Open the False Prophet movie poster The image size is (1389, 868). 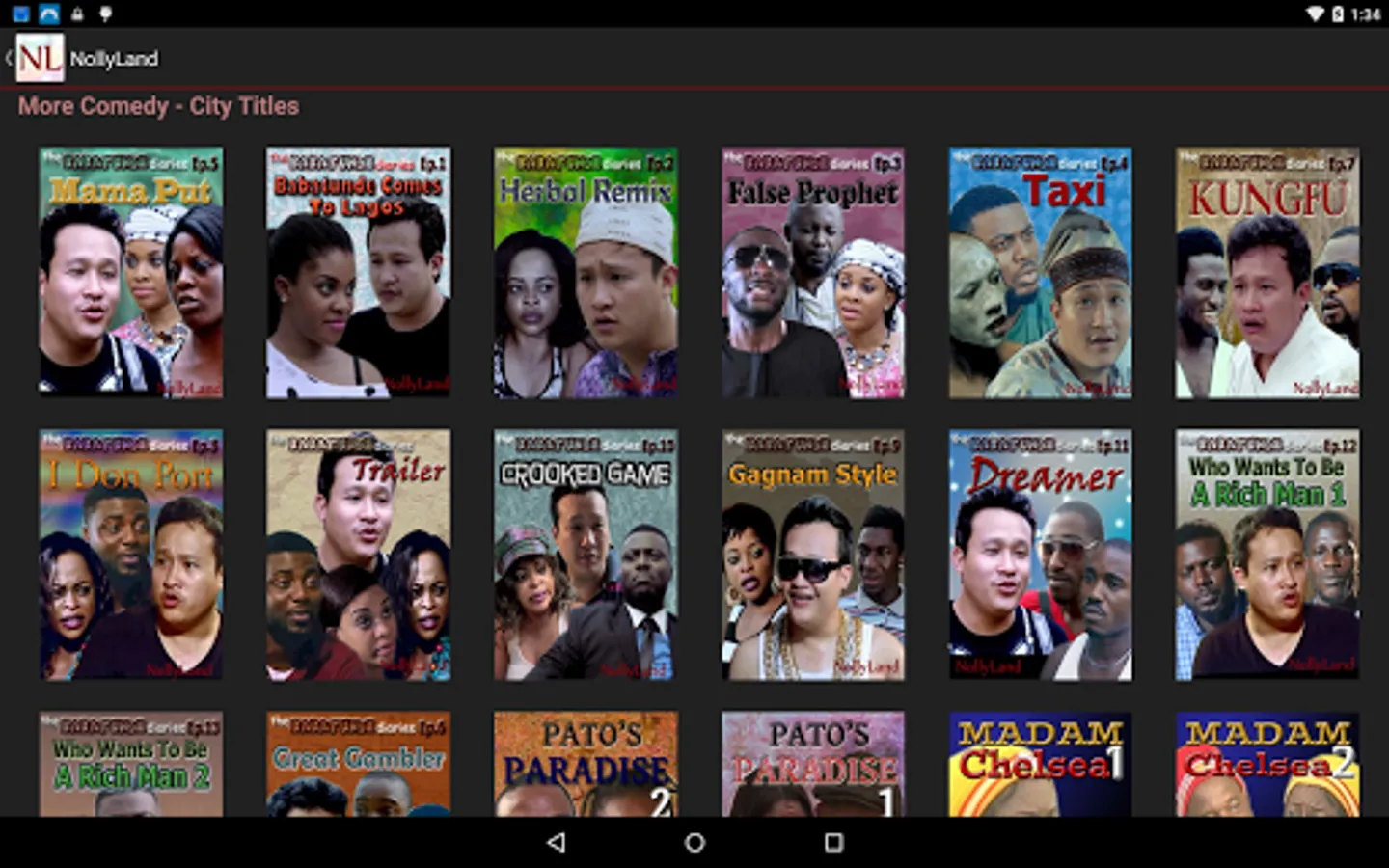[x=813, y=272]
